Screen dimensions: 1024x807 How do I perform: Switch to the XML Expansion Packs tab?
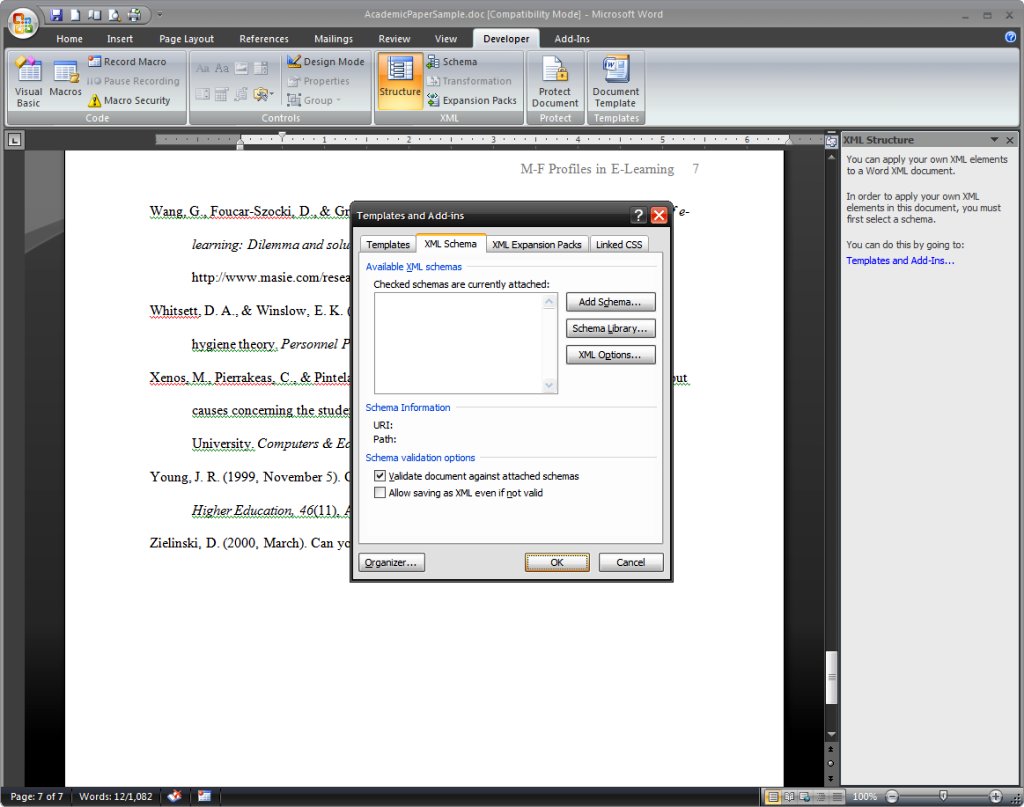pos(536,245)
